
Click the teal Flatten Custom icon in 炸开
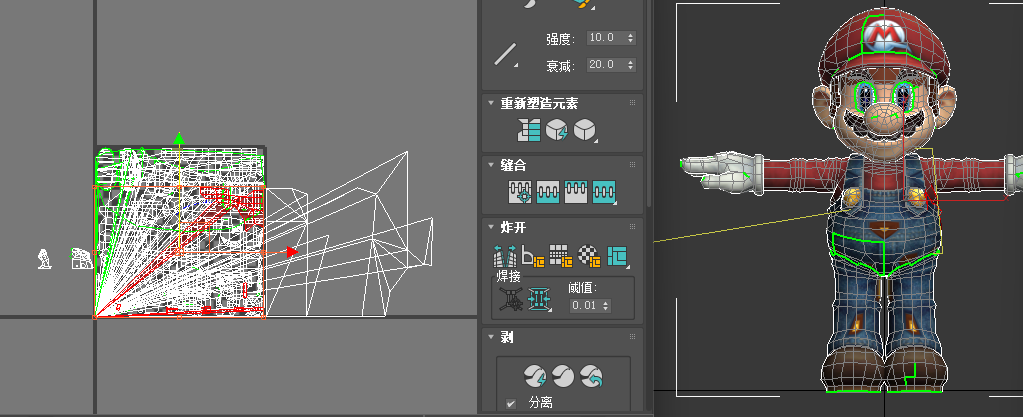coord(618,256)
